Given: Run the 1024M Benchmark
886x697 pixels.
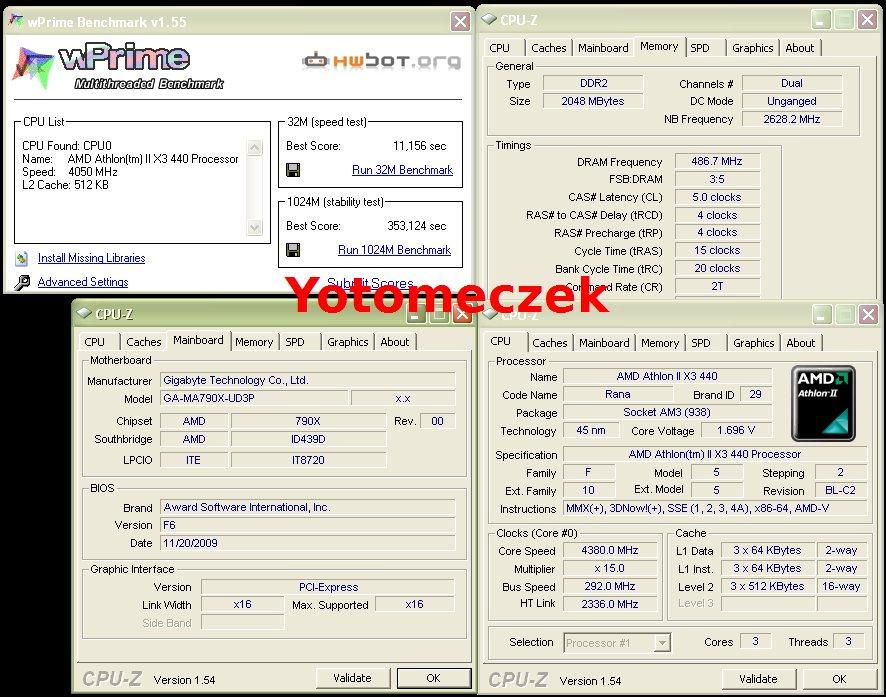Looking at the screenshot, I should tap(394, 250).
